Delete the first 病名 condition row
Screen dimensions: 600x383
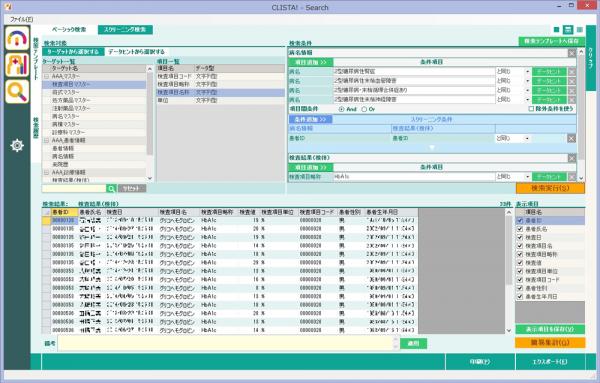click(572, 72)
